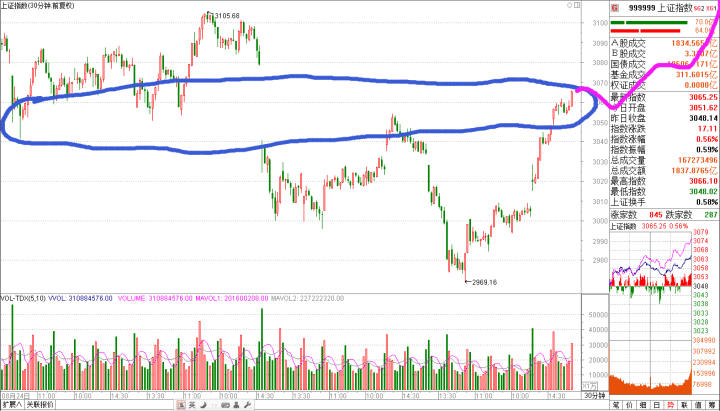Open the 细 detail tab

click(x=645, y=405)
